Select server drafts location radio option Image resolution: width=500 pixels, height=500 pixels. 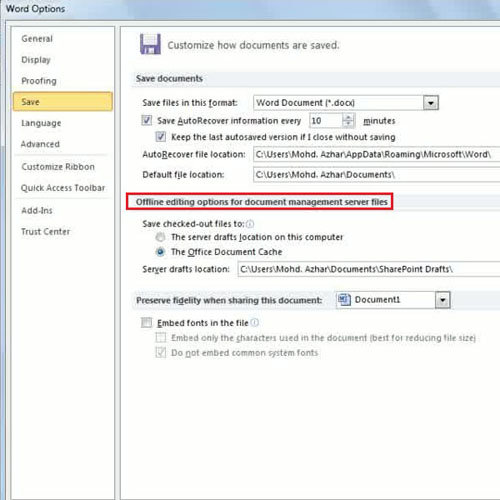160,237
